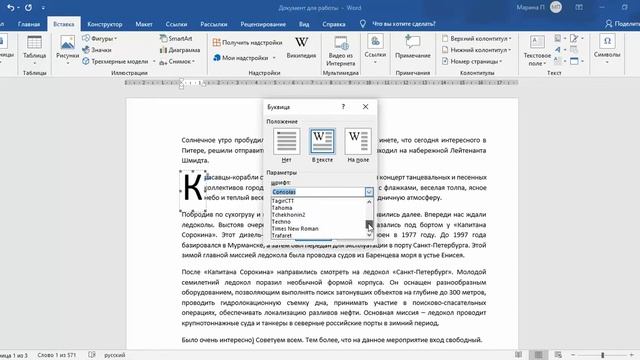Insert a Текстовое поле text box

(537, 51)
